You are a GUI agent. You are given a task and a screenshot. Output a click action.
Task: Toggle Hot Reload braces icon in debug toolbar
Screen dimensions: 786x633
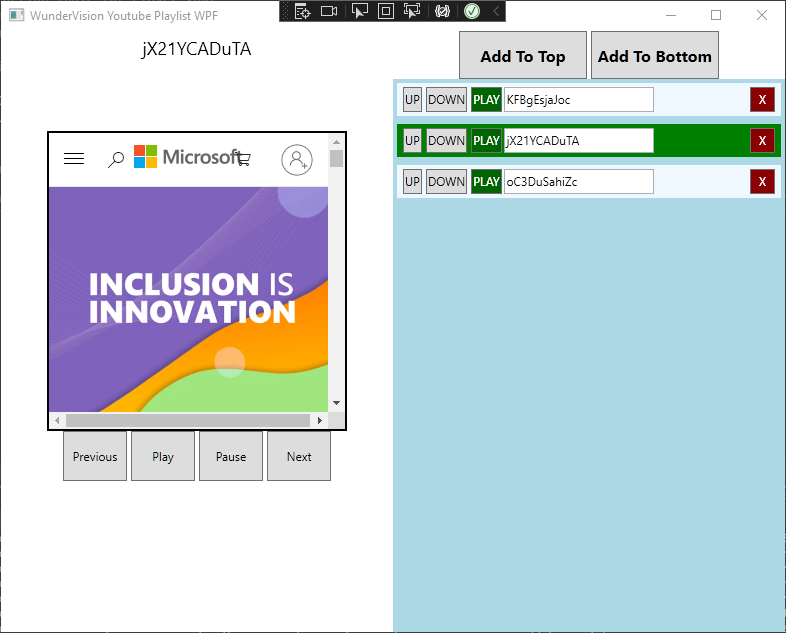point(442,11)
